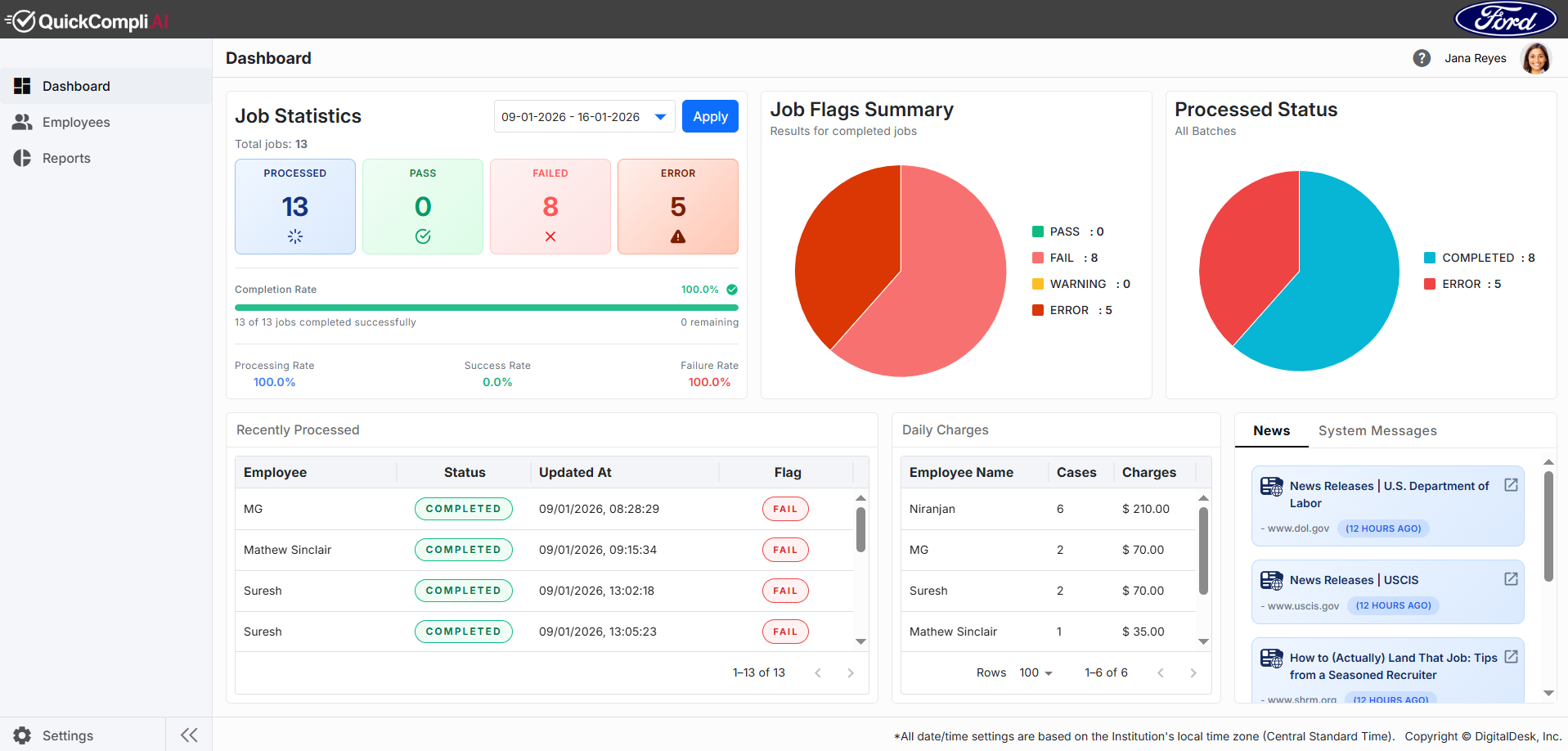Click the Ford logo in header
This screenshot has width=1568, height=751.
pos(1505,19)
